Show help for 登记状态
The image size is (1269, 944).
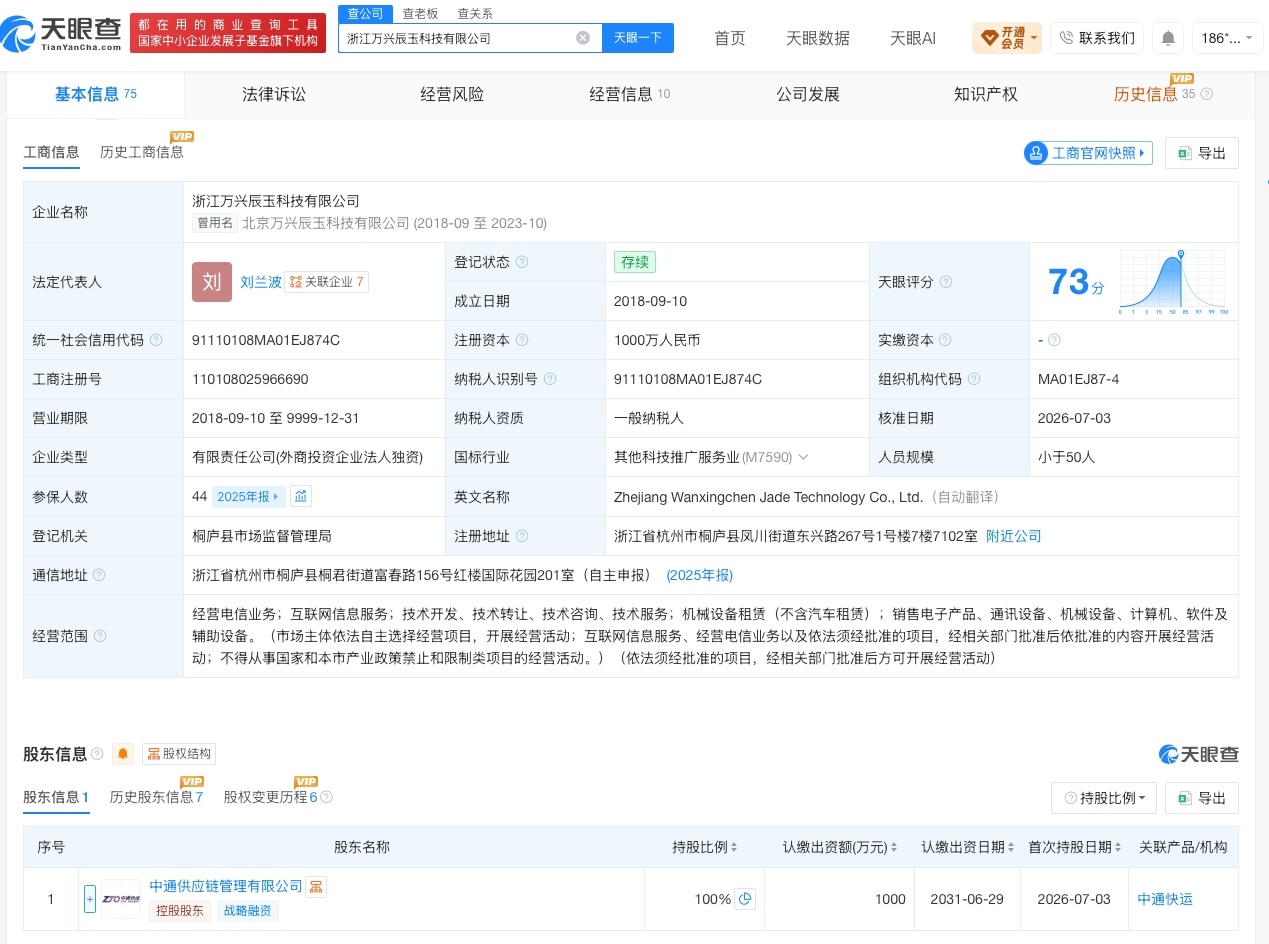(522, 262)
